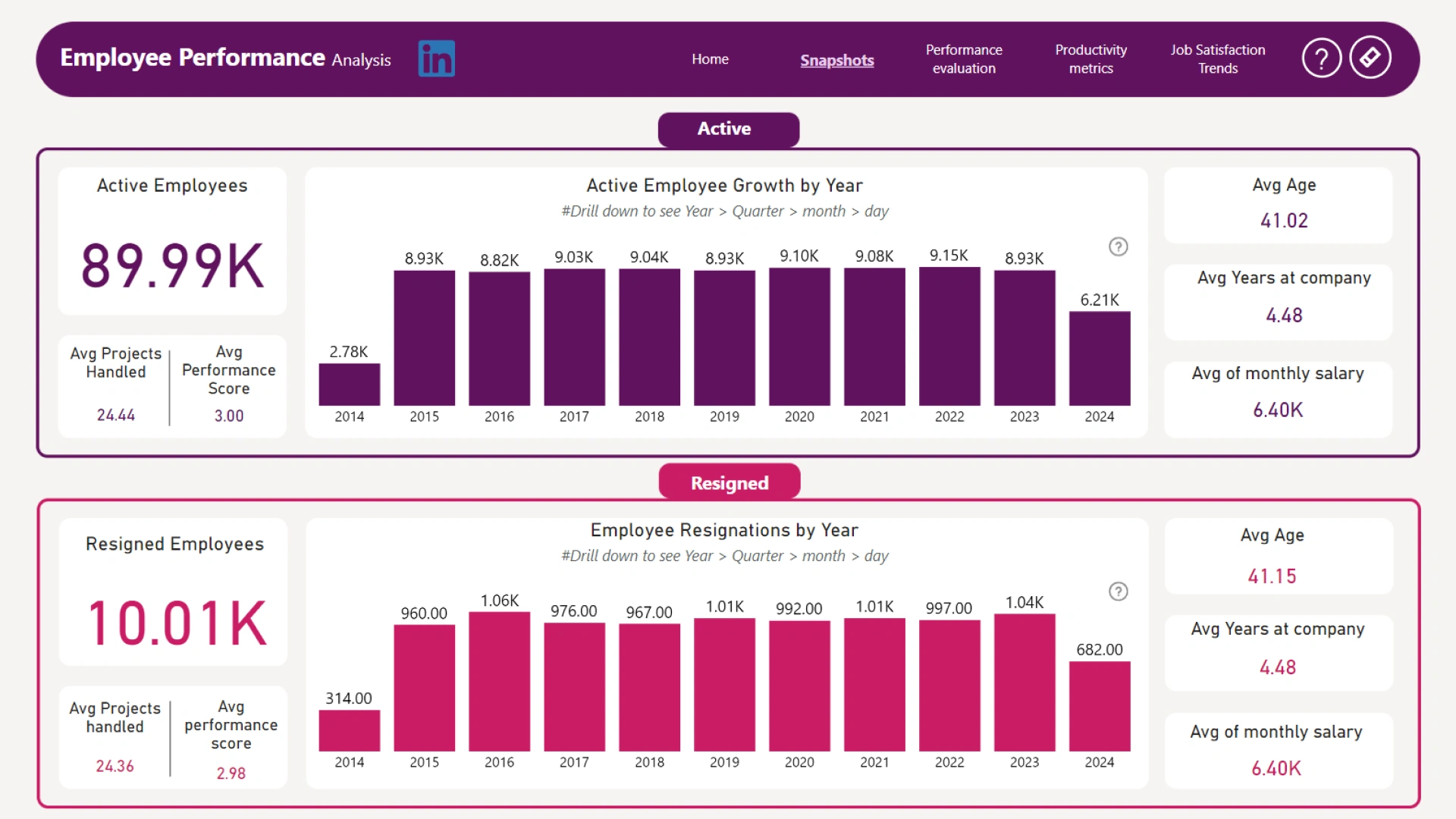
Task: Click the Avg of monthly salary card in the Active section
Action: [1278, 399]
